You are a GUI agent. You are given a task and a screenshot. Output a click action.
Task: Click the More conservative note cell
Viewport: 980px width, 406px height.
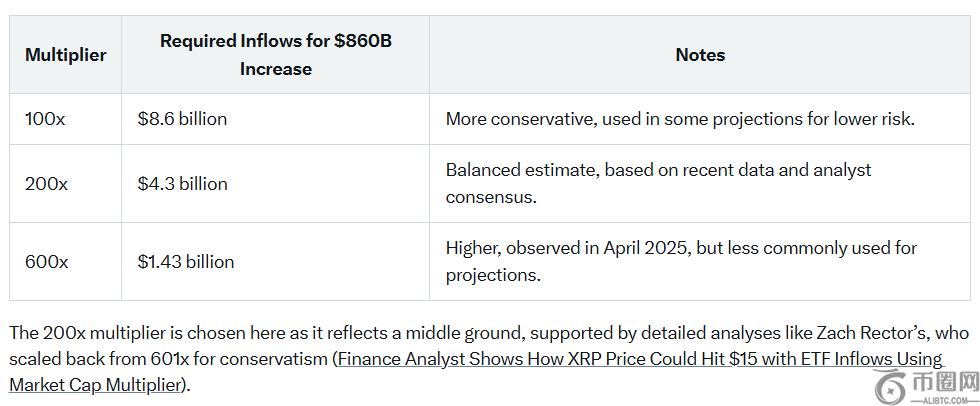(x=680, y=119)
